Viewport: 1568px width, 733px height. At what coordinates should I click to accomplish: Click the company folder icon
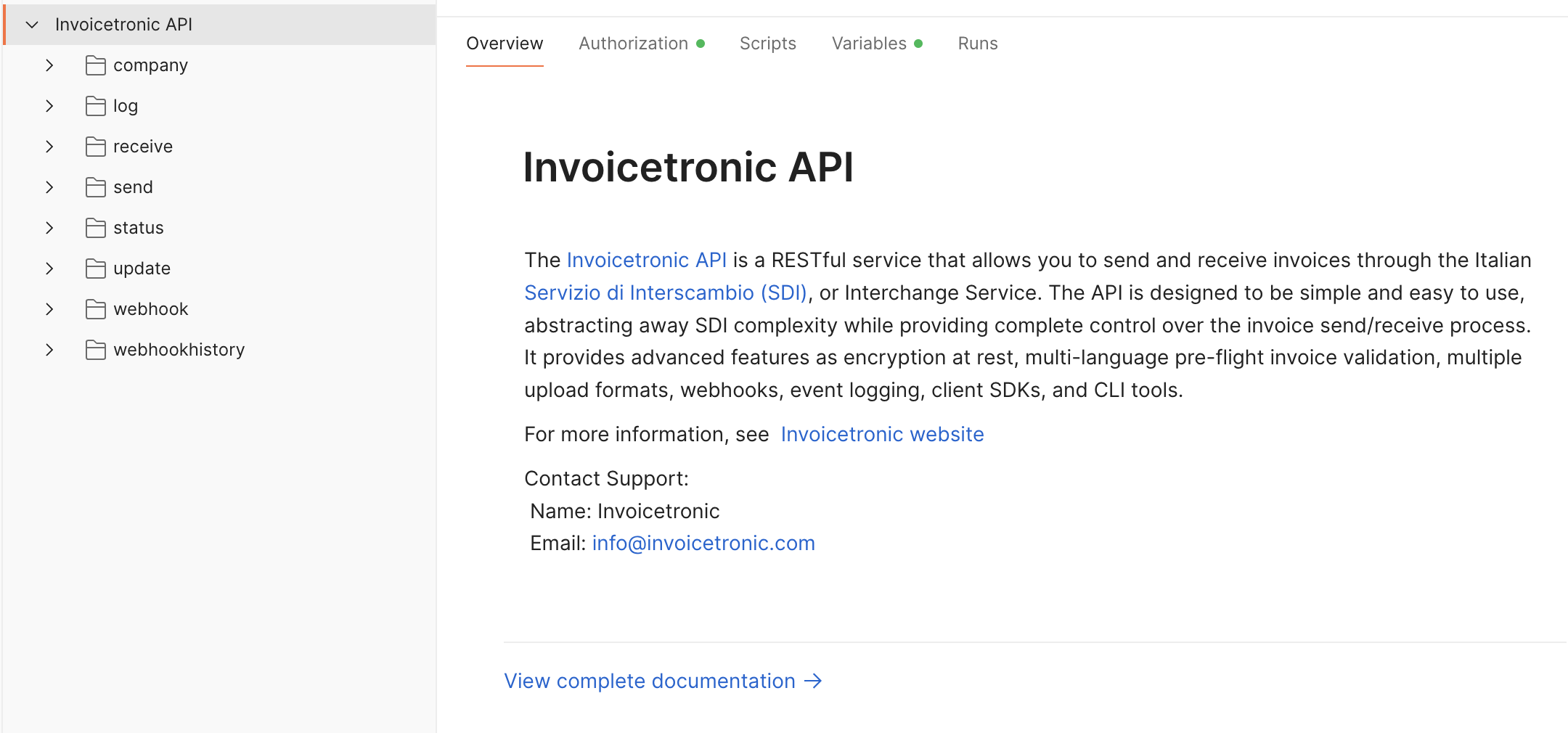coord(96,65)
